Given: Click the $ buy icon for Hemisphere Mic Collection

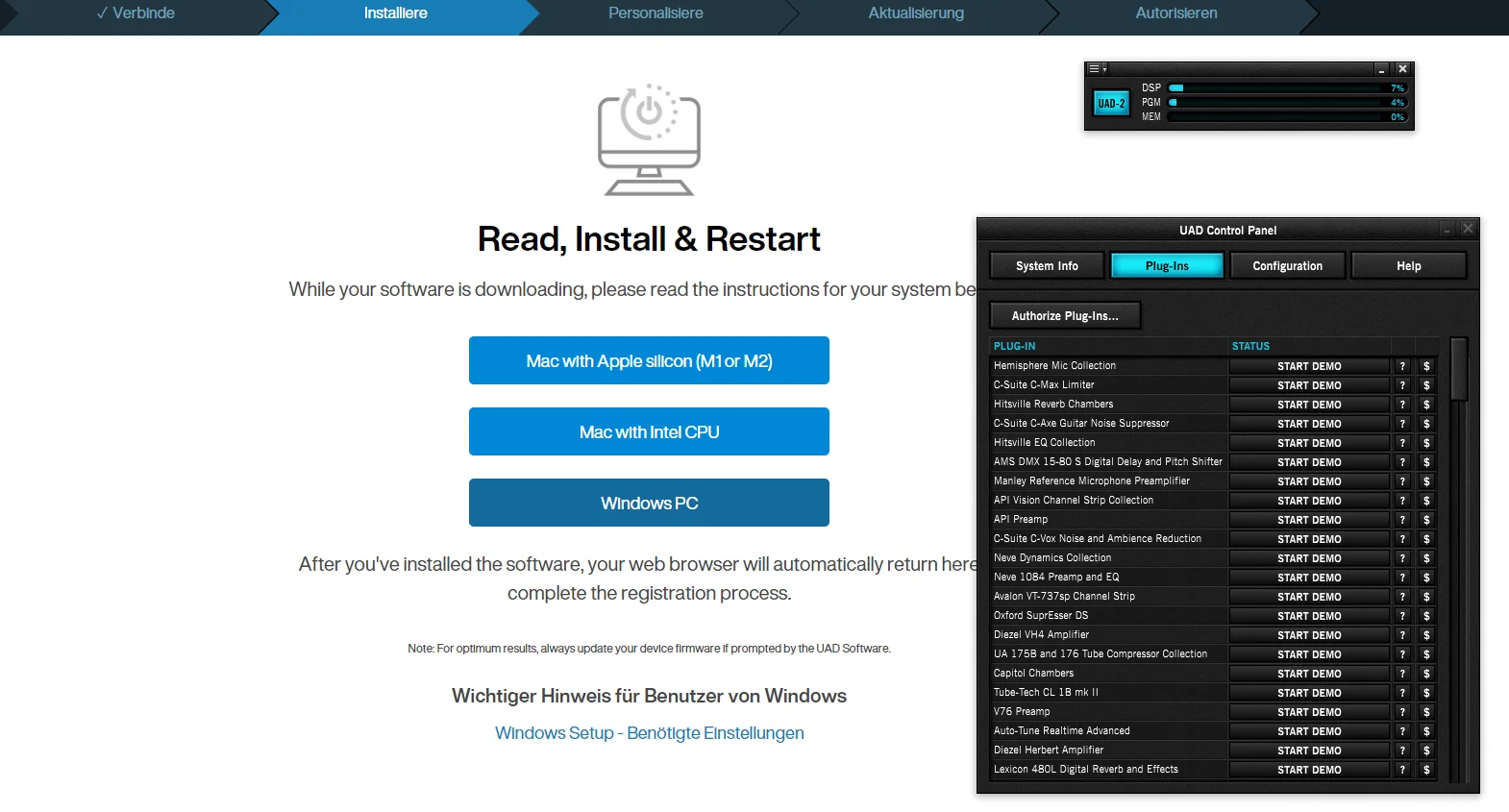Looking at the screenshot, I should point(1426,366).
